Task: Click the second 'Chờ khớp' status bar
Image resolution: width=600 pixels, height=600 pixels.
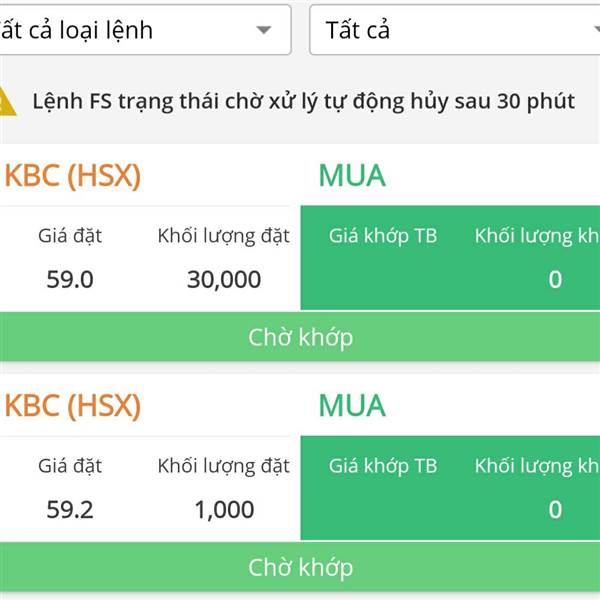Action: tap(300, 567)
